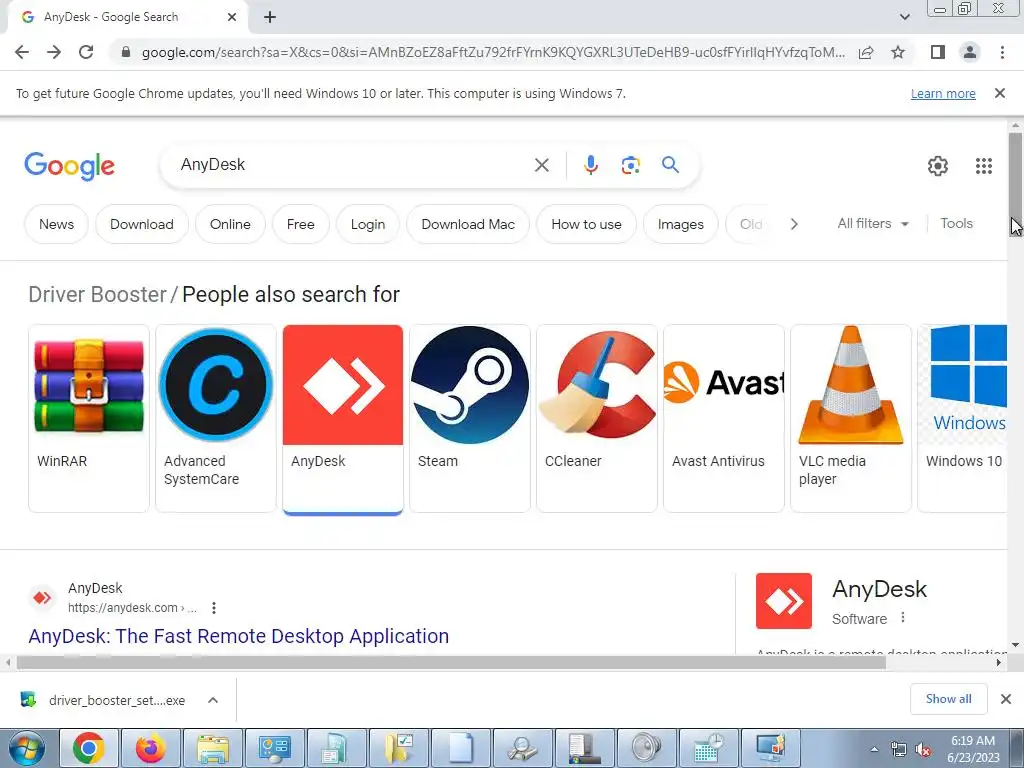Dismiss the Windows 7 update notice
The height and width of the screenshot is (768, 1024).
coord(1000,93)
